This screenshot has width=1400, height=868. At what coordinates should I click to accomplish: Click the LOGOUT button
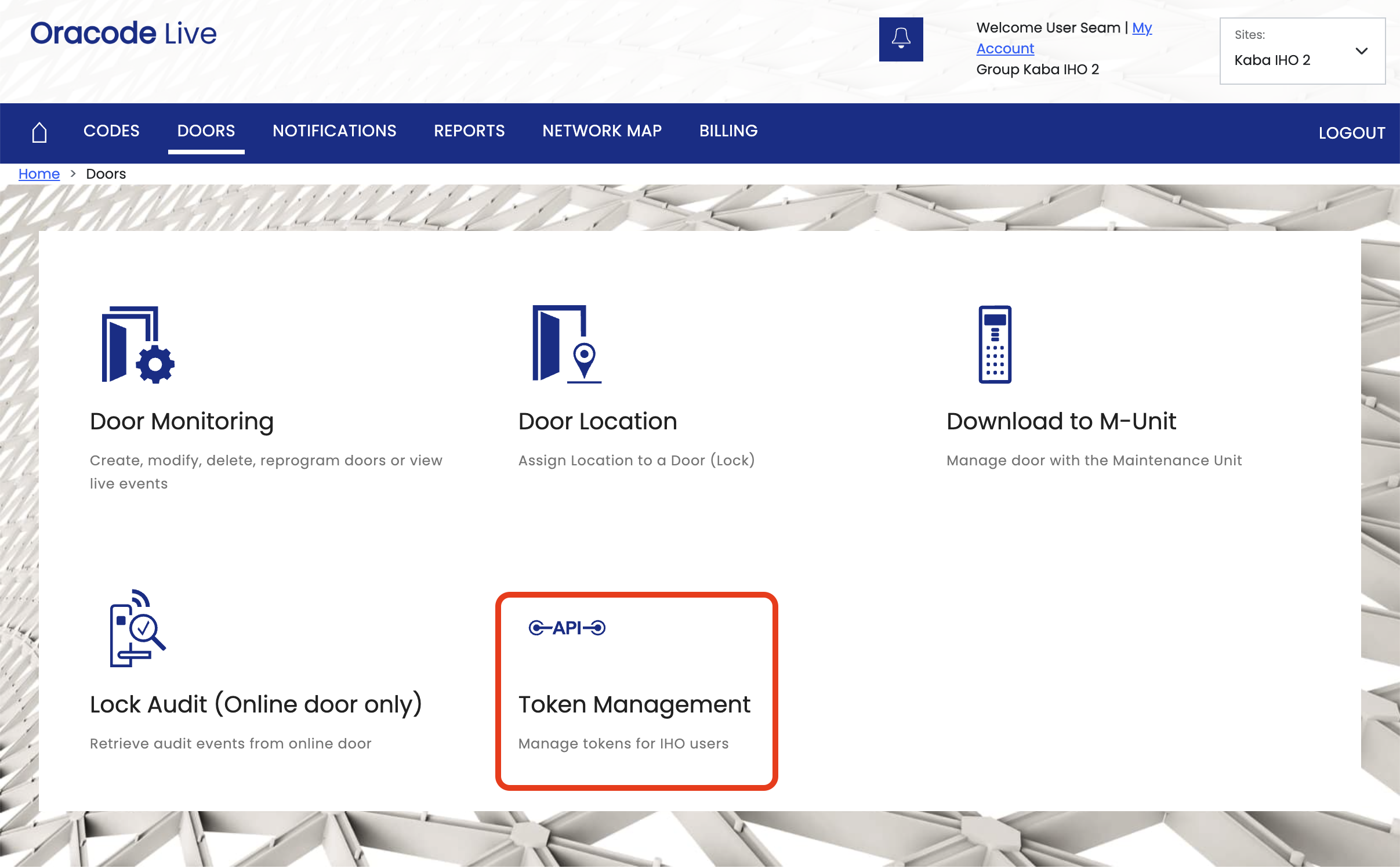(x=1352, y=133)
